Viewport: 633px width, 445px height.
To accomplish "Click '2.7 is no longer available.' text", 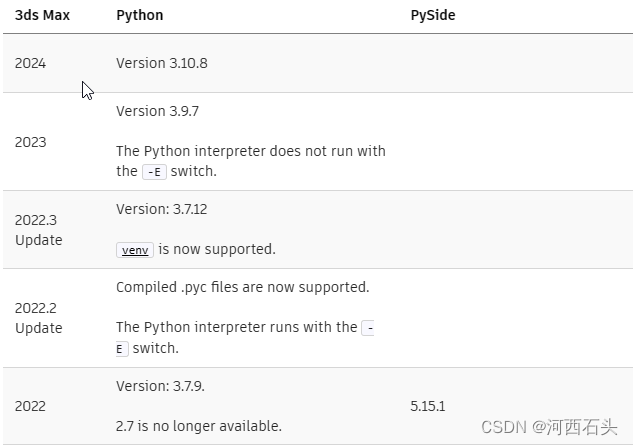I will tap(199, 426).
